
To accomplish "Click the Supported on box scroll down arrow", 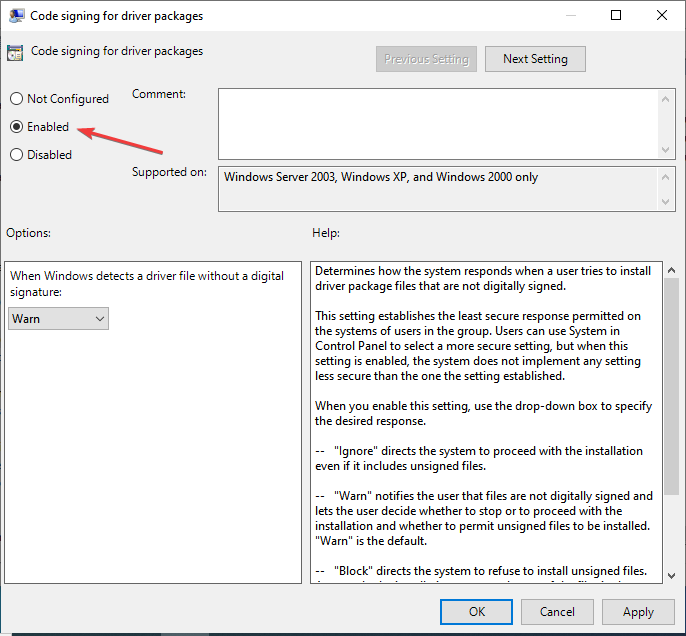I will coord(667,203).
